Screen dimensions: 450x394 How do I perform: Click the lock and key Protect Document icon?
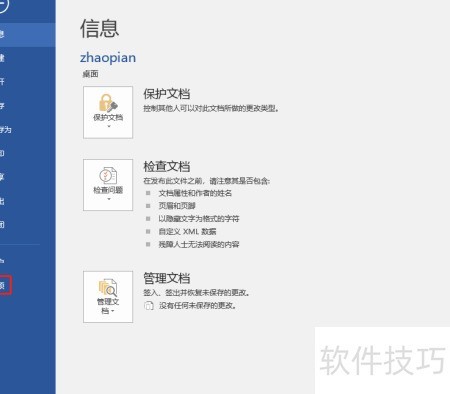tap(108, 103)
